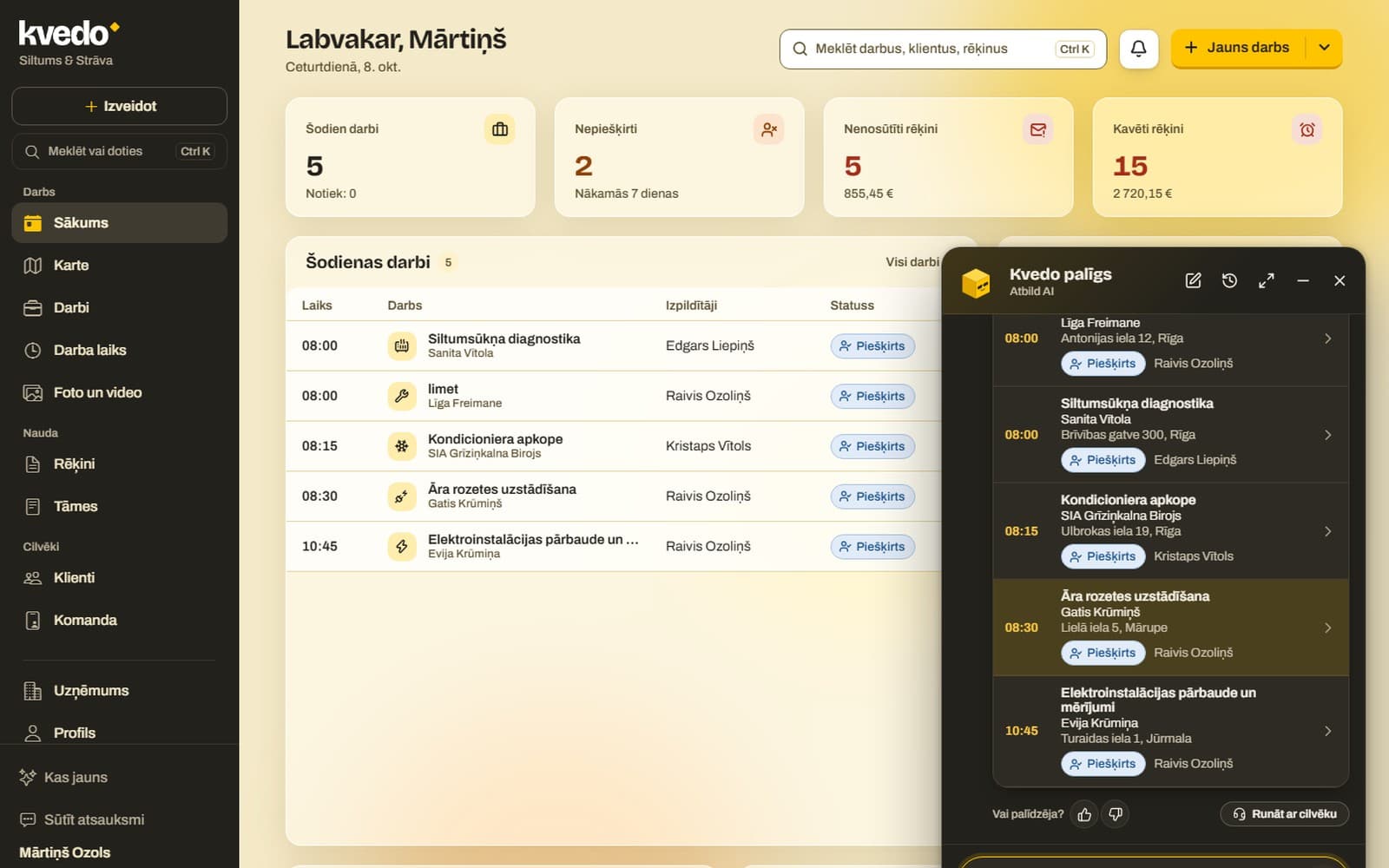Open Darbi in the sidebar
The height and width of the screenshot is (868, 1389).
120,308
